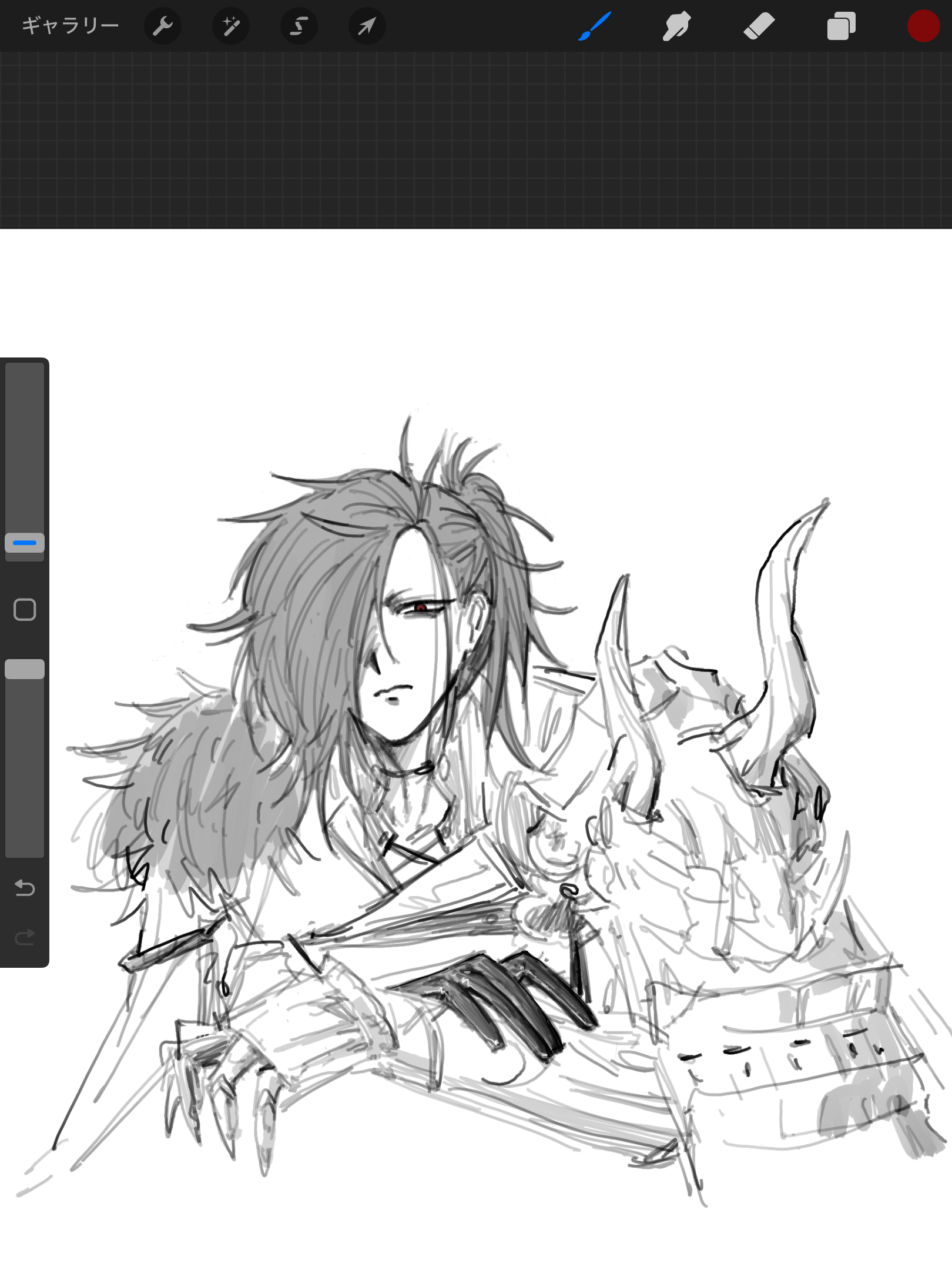Activate the Transform arrow tool
Screen dimensions: 952x1270
[x=367, y=26]
